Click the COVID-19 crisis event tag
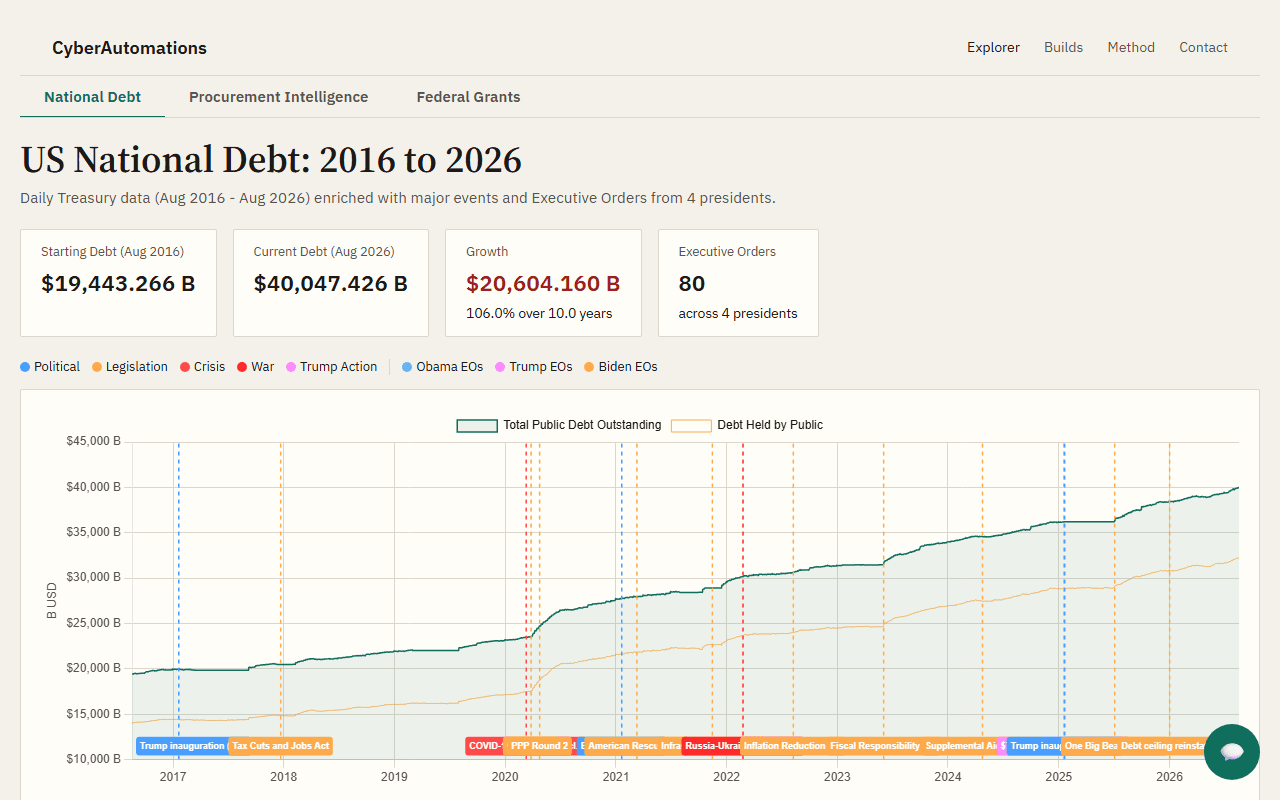The image size is (1280, 800). click(x=484, y=746)
